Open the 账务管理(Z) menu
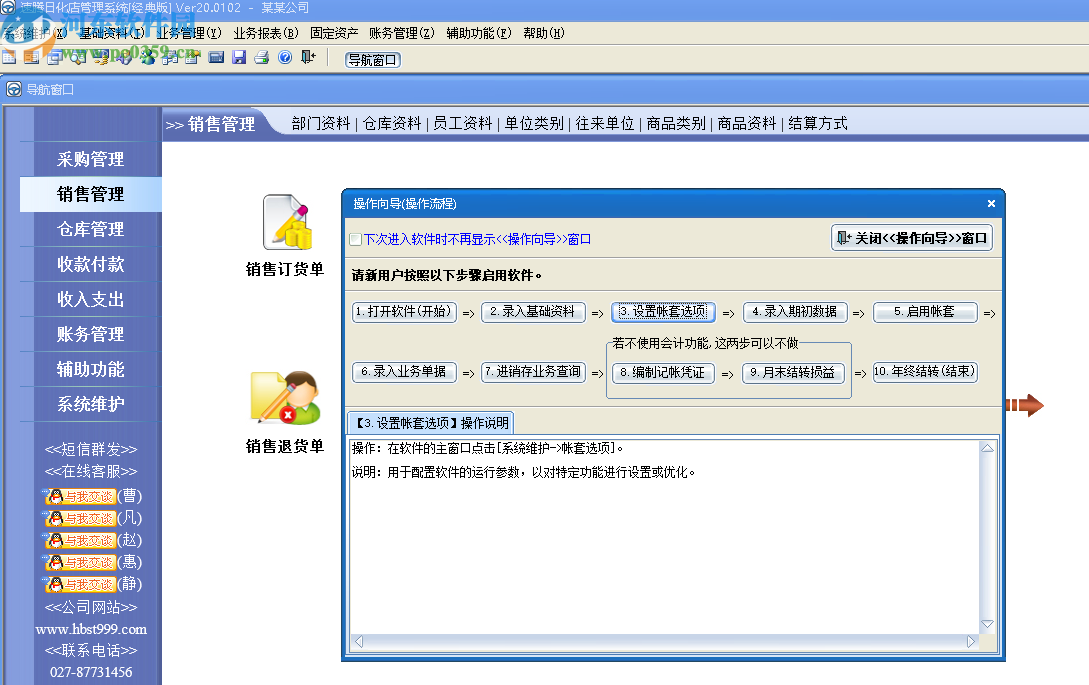 coord(401,33)
